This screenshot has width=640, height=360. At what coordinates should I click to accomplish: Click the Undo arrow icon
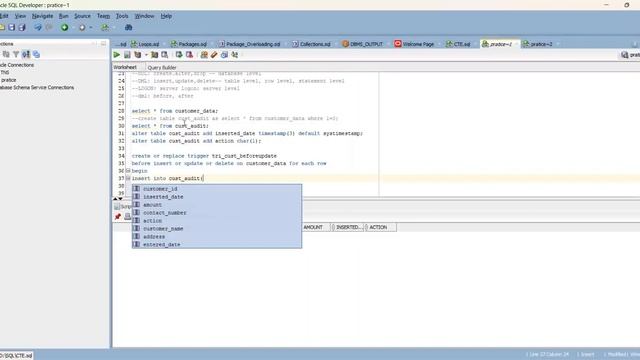click(38, 27)
